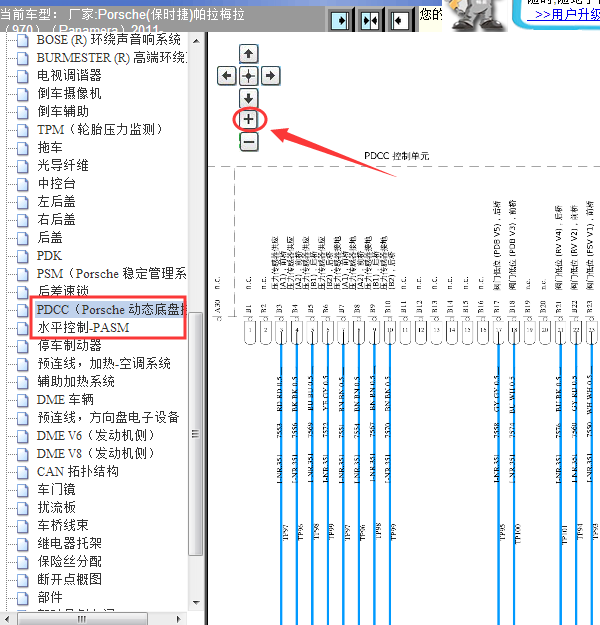Select 光导纤维 in the tree

63,165
